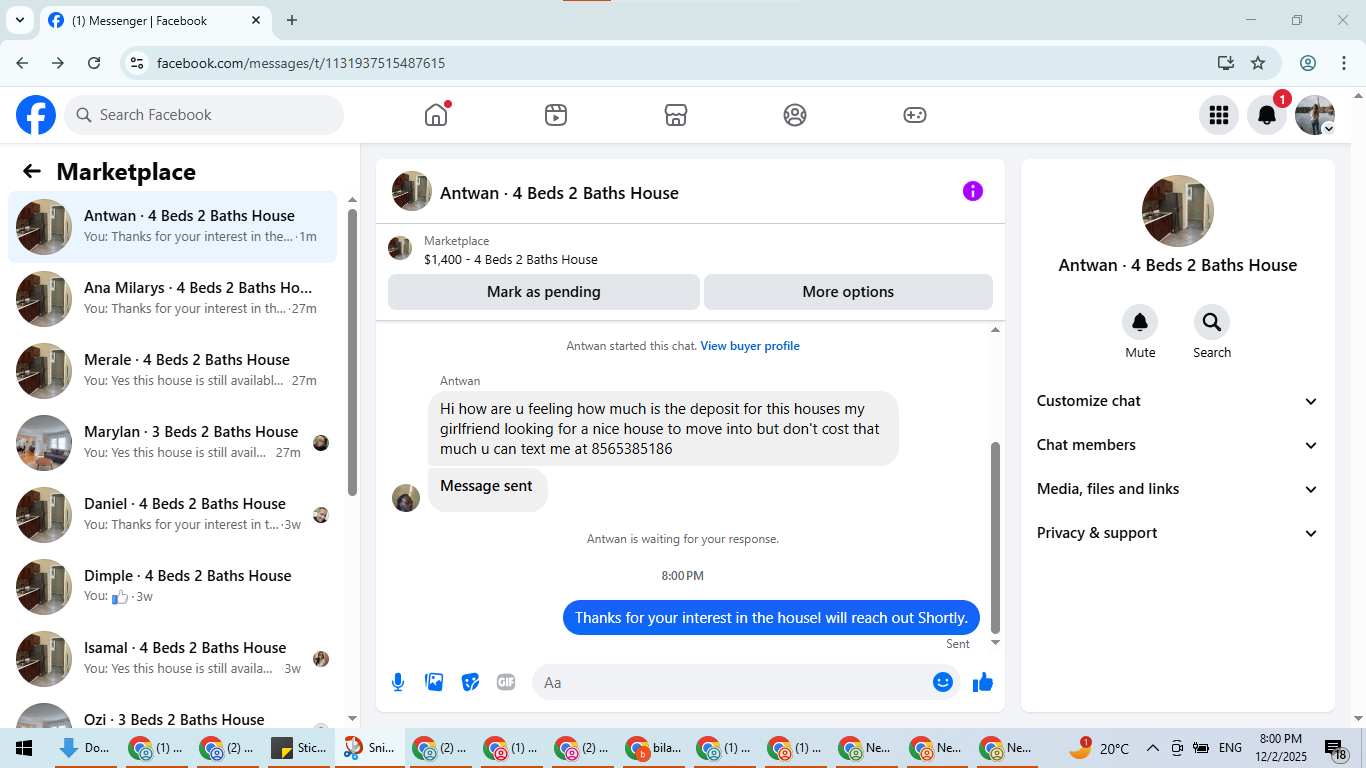Open the Facebook menu grid icon
Image resolution: width=1366 pixels, height=768 pixels.
(x=1219, y=115)
